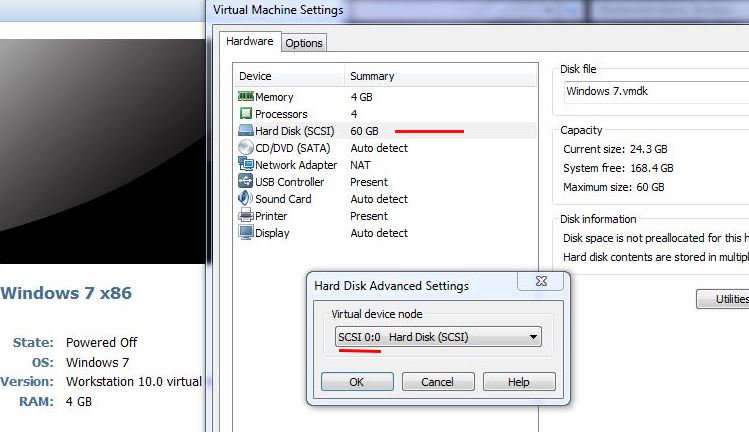This screenshot has height=432, width=749.
Task: Click the Powered Off state value
Action: (x=102, y=343)
